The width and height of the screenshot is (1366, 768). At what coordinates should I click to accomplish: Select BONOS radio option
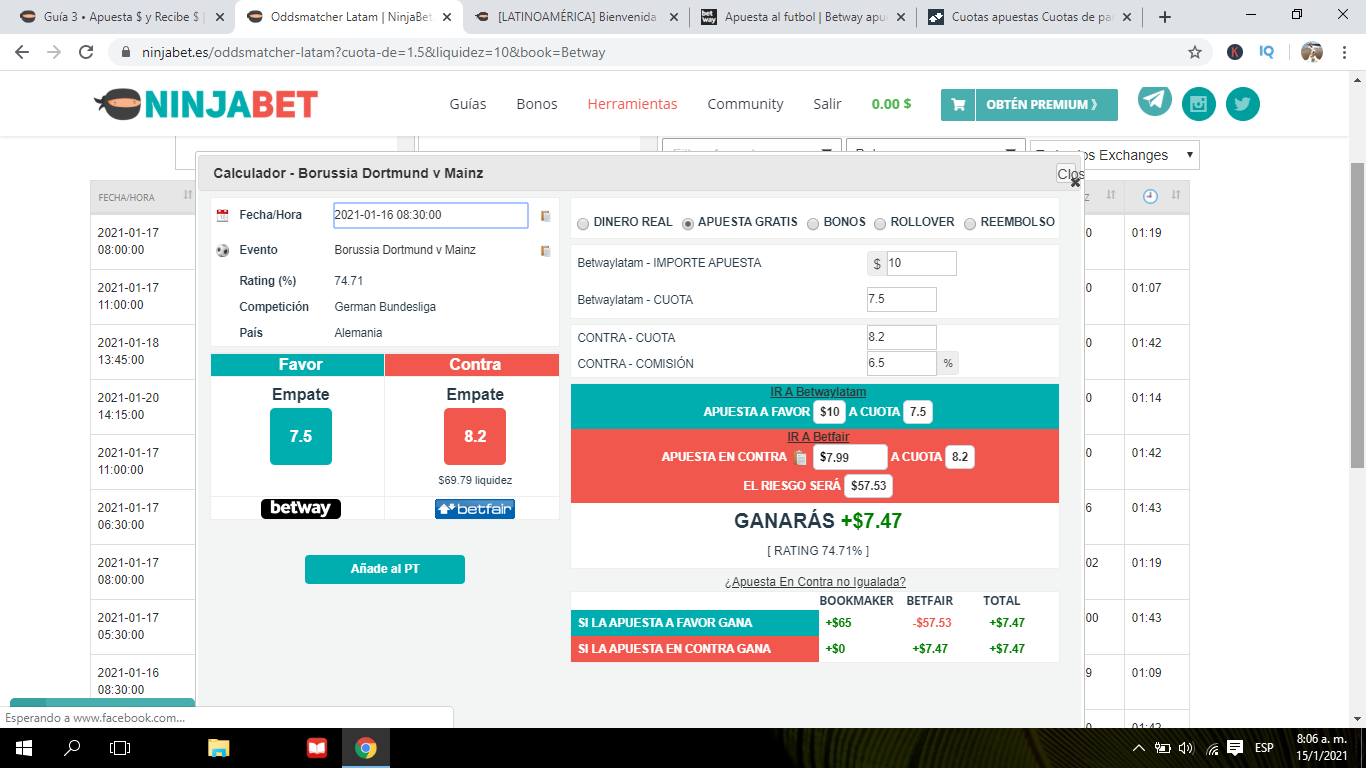point(813,223)
